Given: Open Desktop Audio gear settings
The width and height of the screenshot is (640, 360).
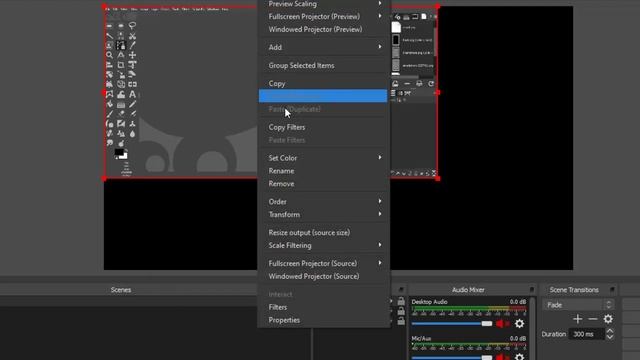Looking at the screenshot, I should pos(519,324).
